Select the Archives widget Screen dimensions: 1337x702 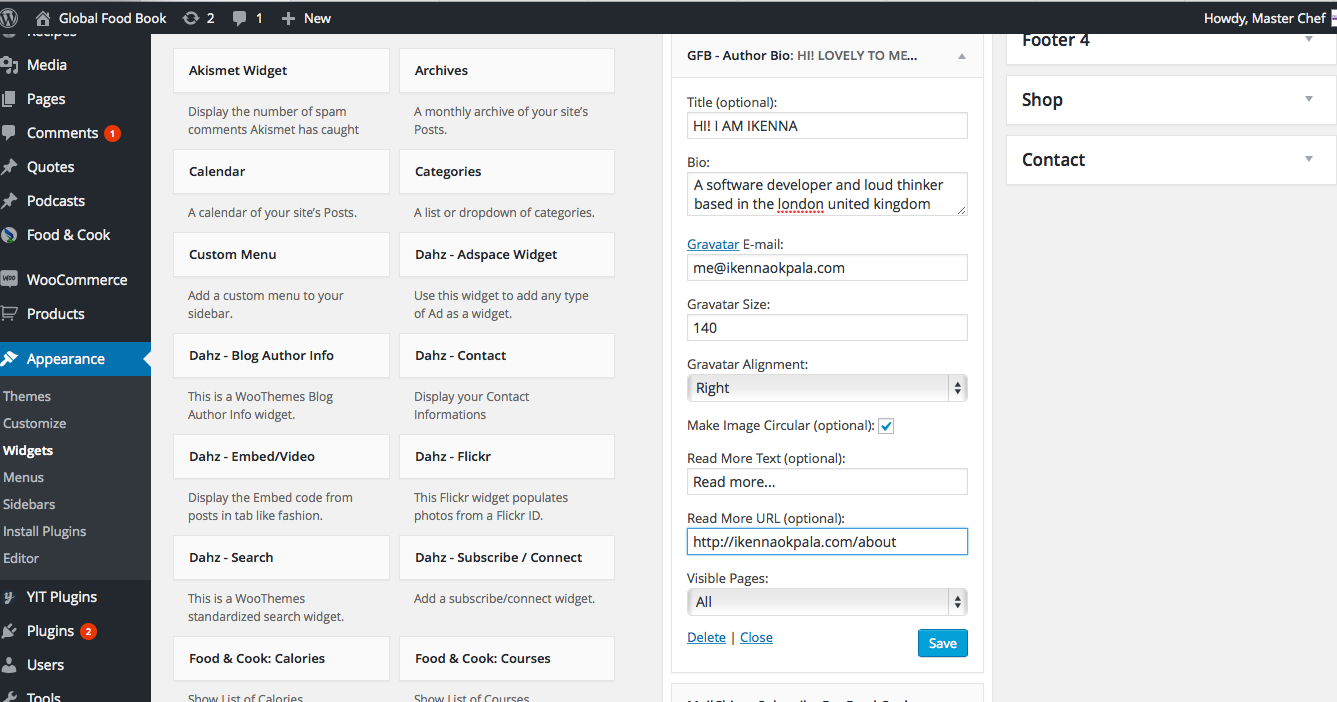[x=507, y=71]
